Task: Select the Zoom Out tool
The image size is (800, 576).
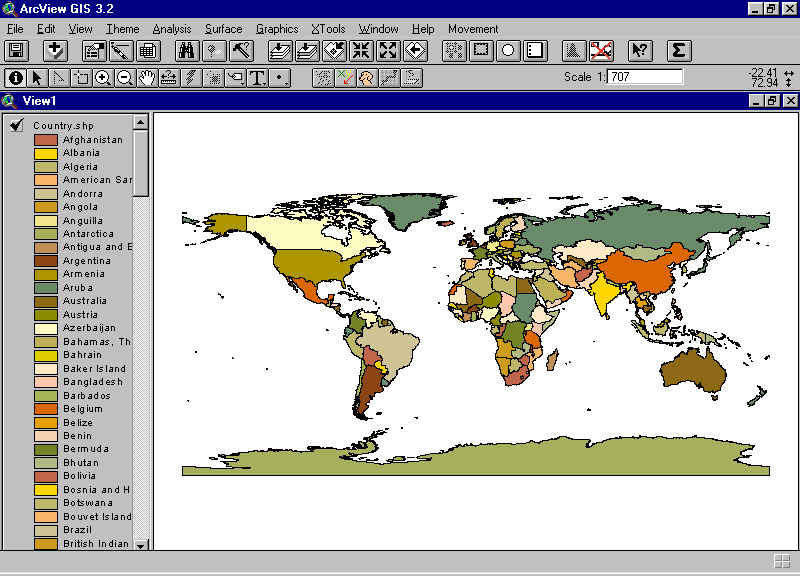Action: tap(125, 77)
